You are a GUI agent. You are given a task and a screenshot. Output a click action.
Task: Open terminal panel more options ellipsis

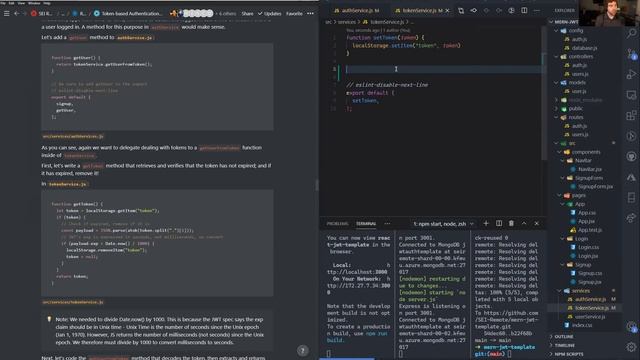(x=387, y=224)
